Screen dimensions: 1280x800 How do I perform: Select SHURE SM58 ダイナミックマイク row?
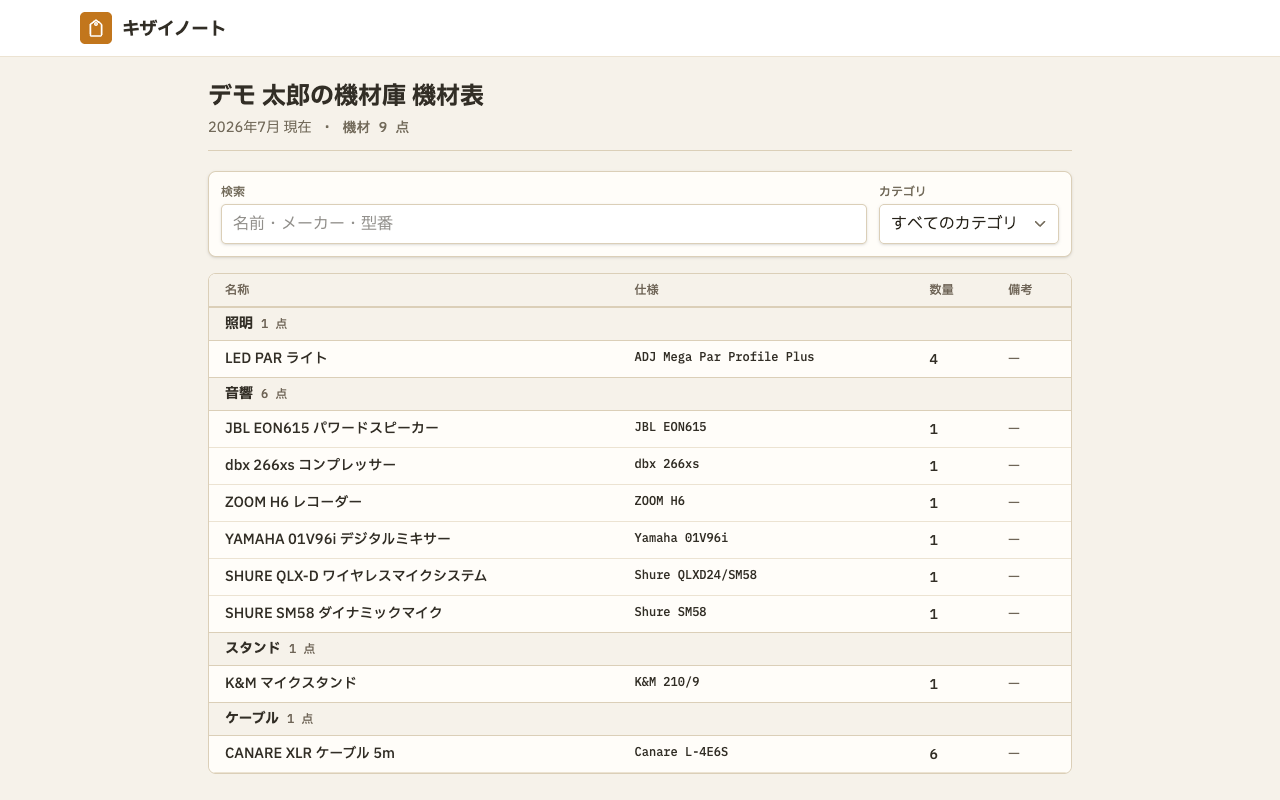640,614
